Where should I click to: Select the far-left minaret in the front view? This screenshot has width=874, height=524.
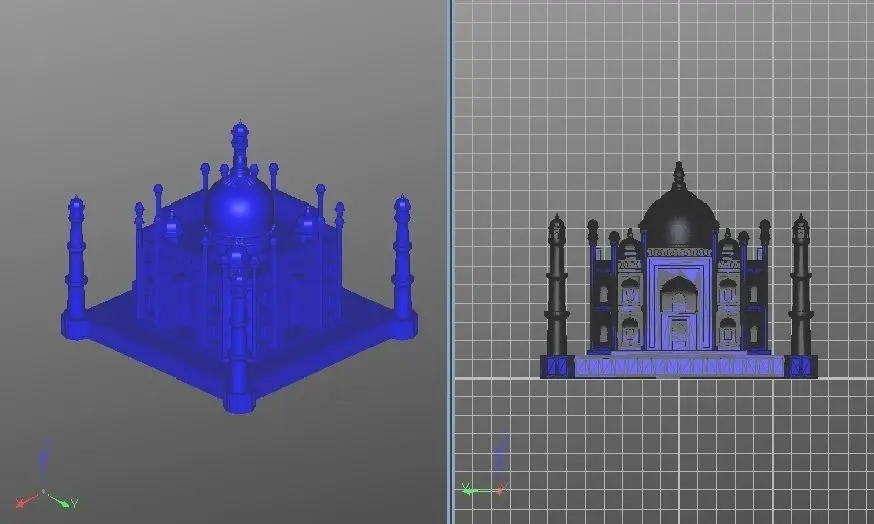click(x=556, y=287)
